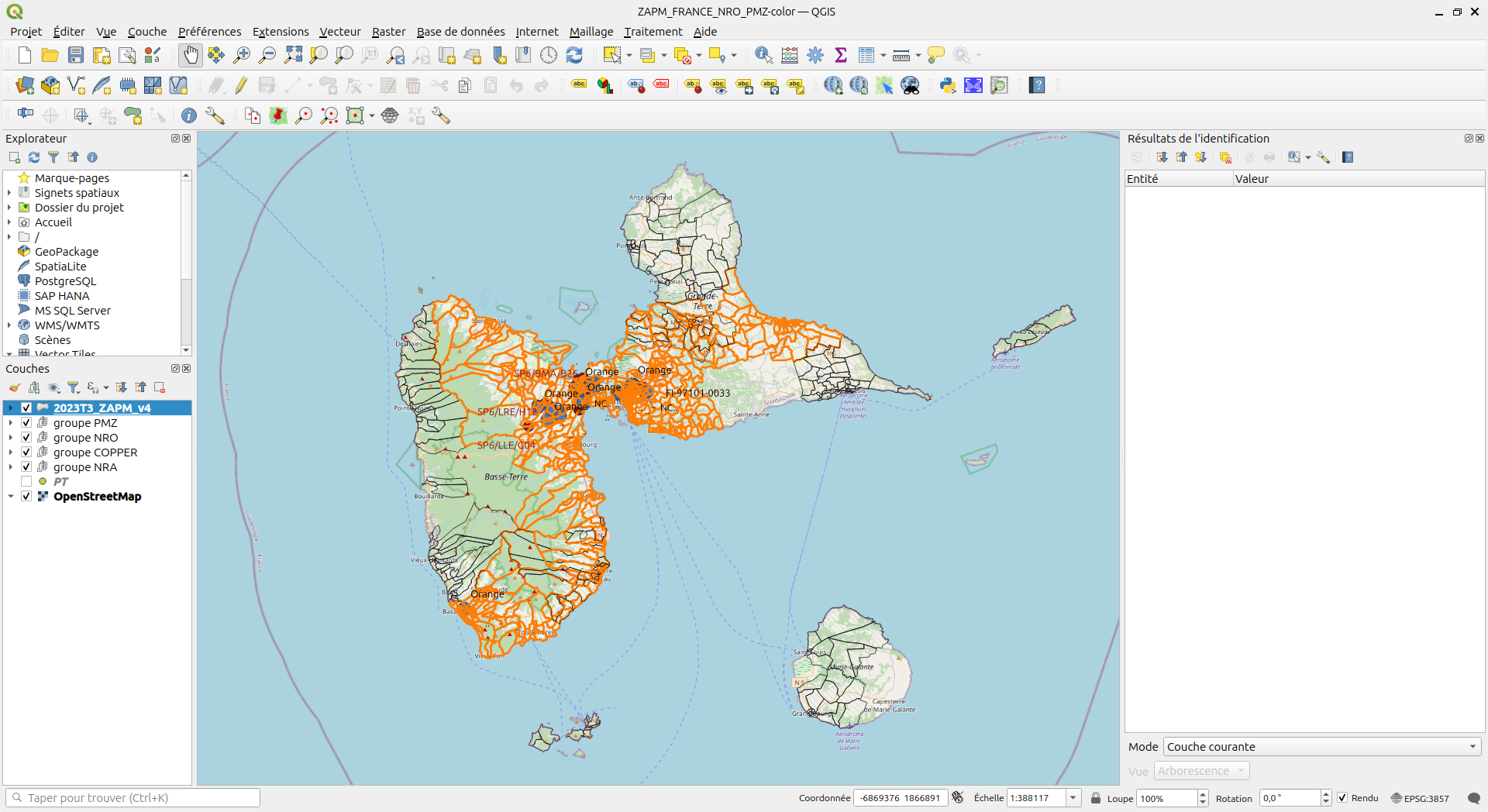Open the Processing toolbox gear icon

tap(815, 55)
